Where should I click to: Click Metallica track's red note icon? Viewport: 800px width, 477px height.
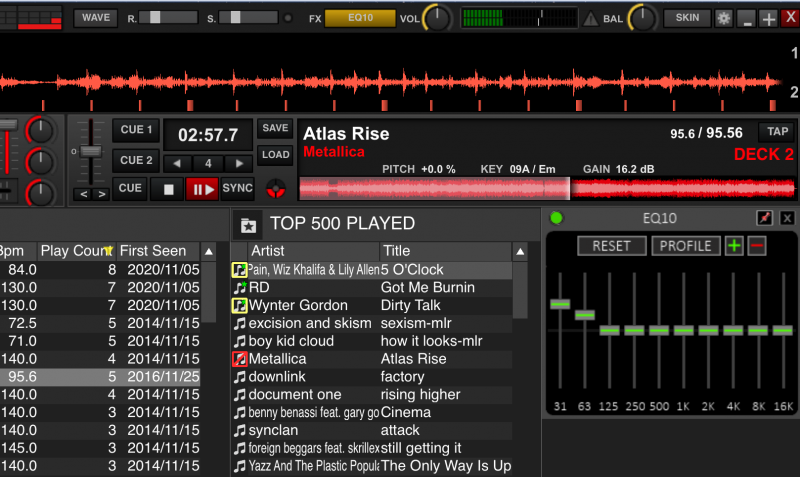(239, 359)
